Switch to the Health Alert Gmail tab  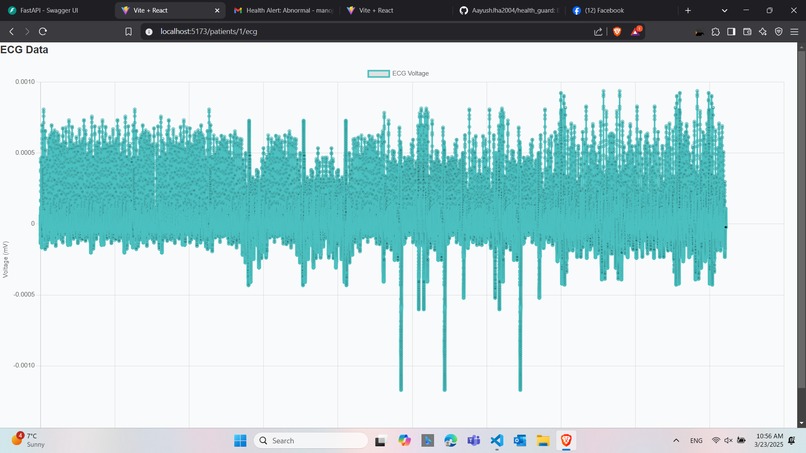[x=283, y=10]
